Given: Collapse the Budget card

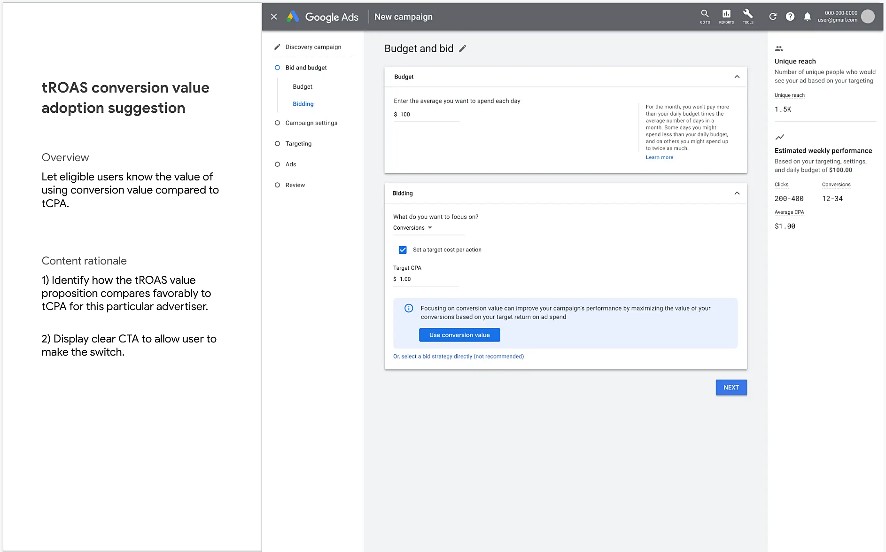Looking at the screenshot, I should pyautogui.click(x=737, y=77).
